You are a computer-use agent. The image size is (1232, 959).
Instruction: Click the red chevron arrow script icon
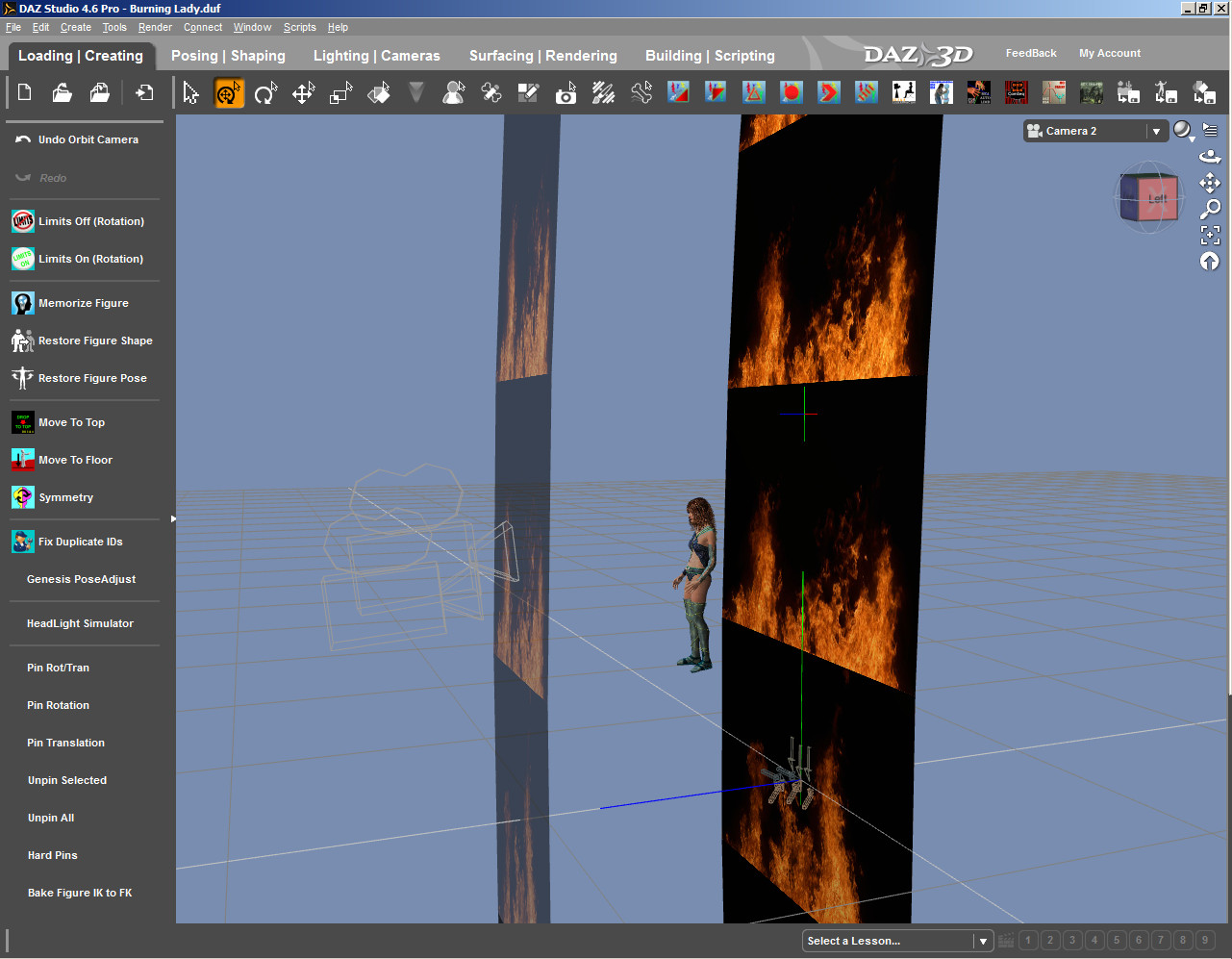pos(829,92)
